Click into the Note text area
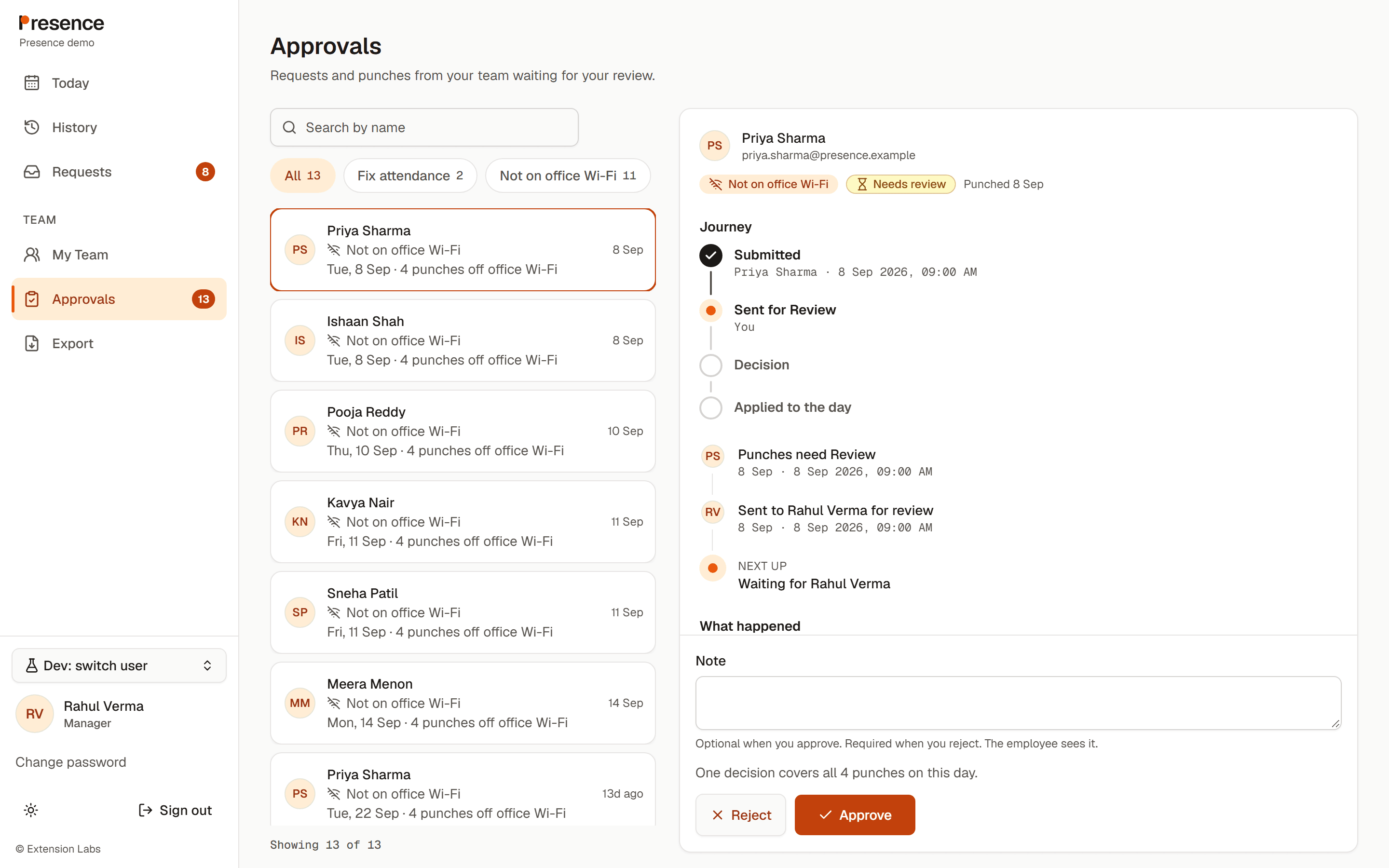The width and height of the screenshot is (1389, 868). [1018, 703]
